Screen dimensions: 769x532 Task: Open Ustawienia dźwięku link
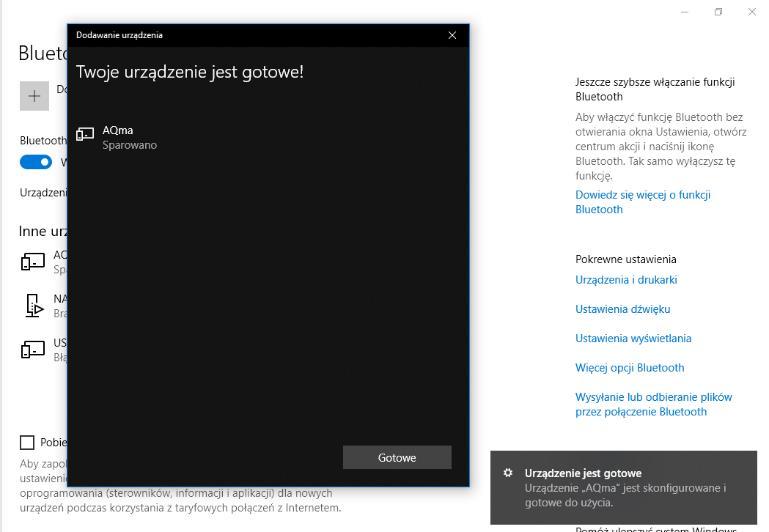(623, 309)
